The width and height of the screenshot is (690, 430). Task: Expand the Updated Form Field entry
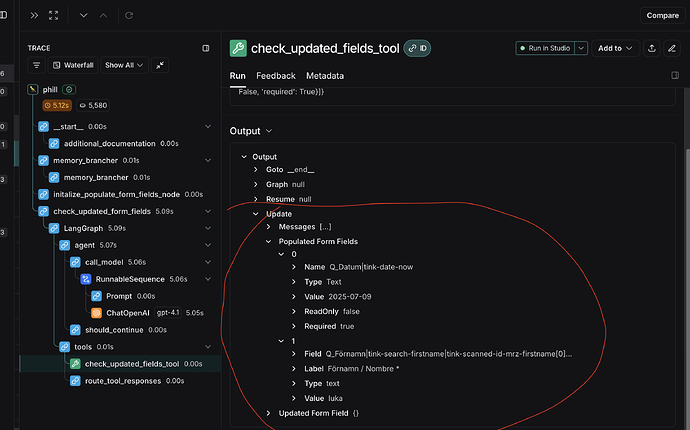269,413
